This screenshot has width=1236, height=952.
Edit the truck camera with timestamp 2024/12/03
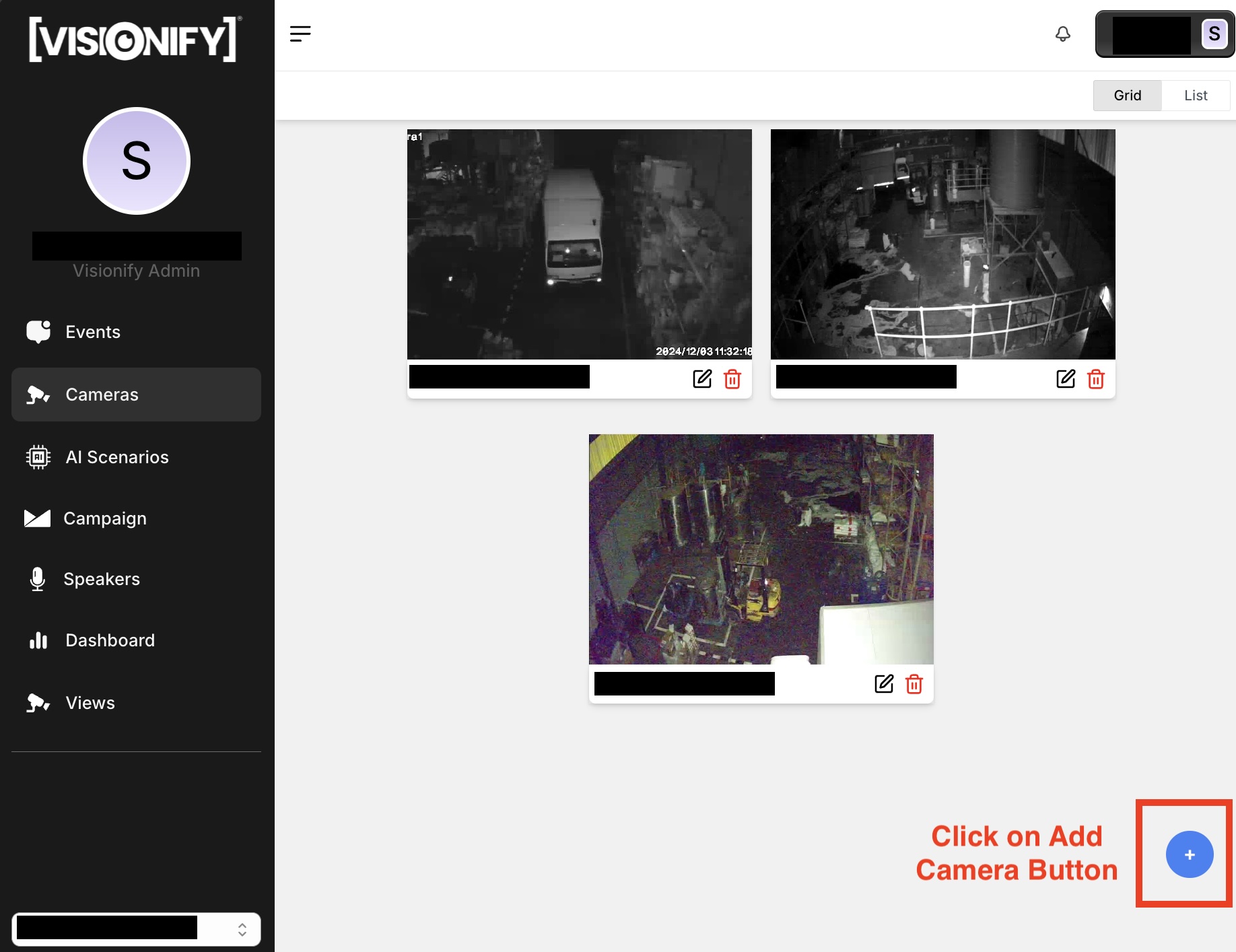coord(702,379)
